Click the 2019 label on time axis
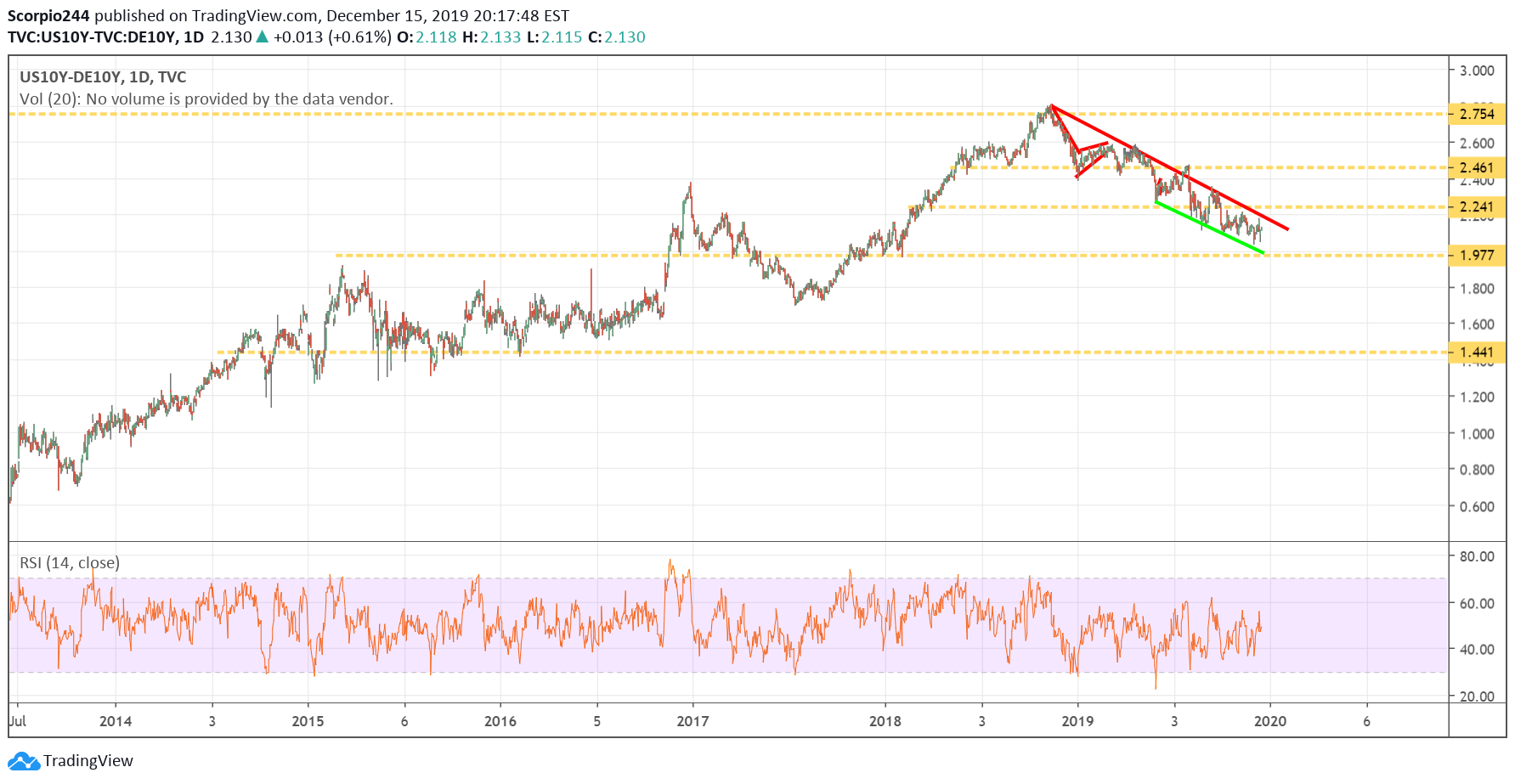This screenshot has height=784, width=1515. point(1077,721)
